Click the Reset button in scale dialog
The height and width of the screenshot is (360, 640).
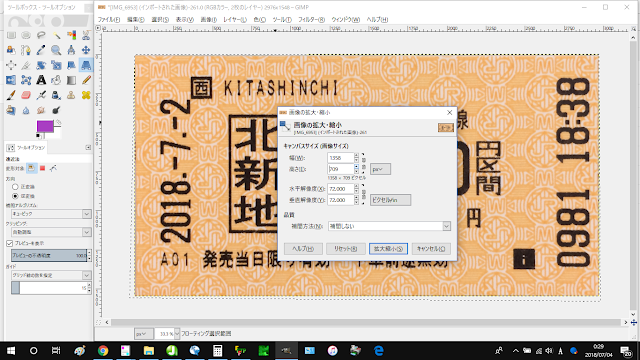point(346,249)
